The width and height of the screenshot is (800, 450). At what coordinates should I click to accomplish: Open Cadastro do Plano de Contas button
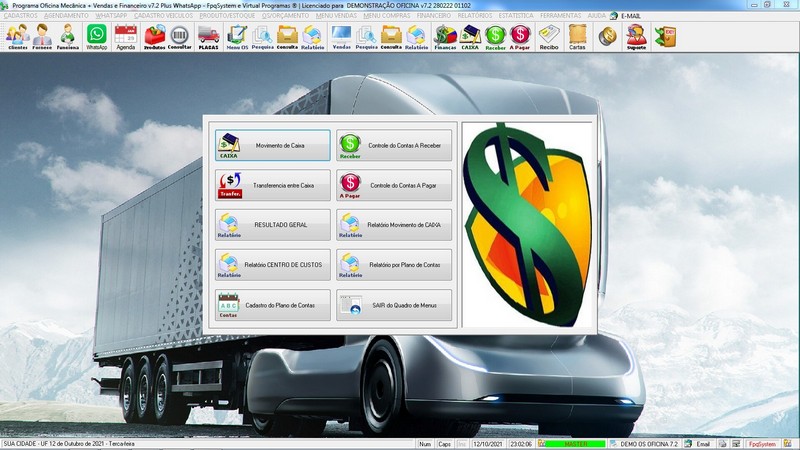(x=272, y=305)
